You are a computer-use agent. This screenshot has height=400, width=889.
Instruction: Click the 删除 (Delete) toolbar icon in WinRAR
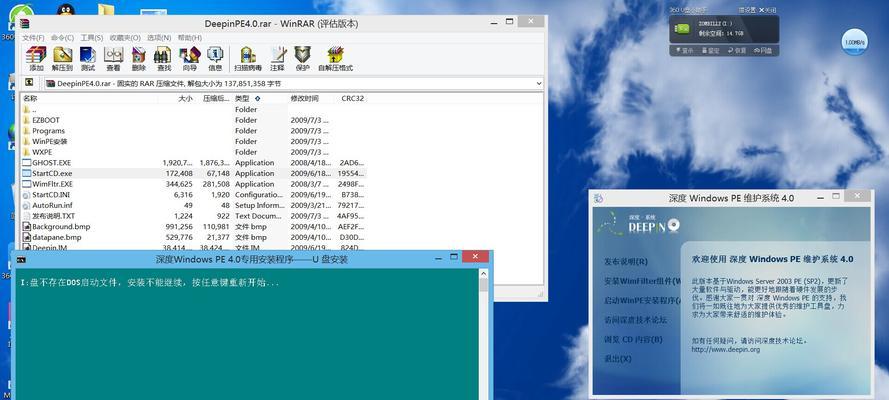point(138,58)
